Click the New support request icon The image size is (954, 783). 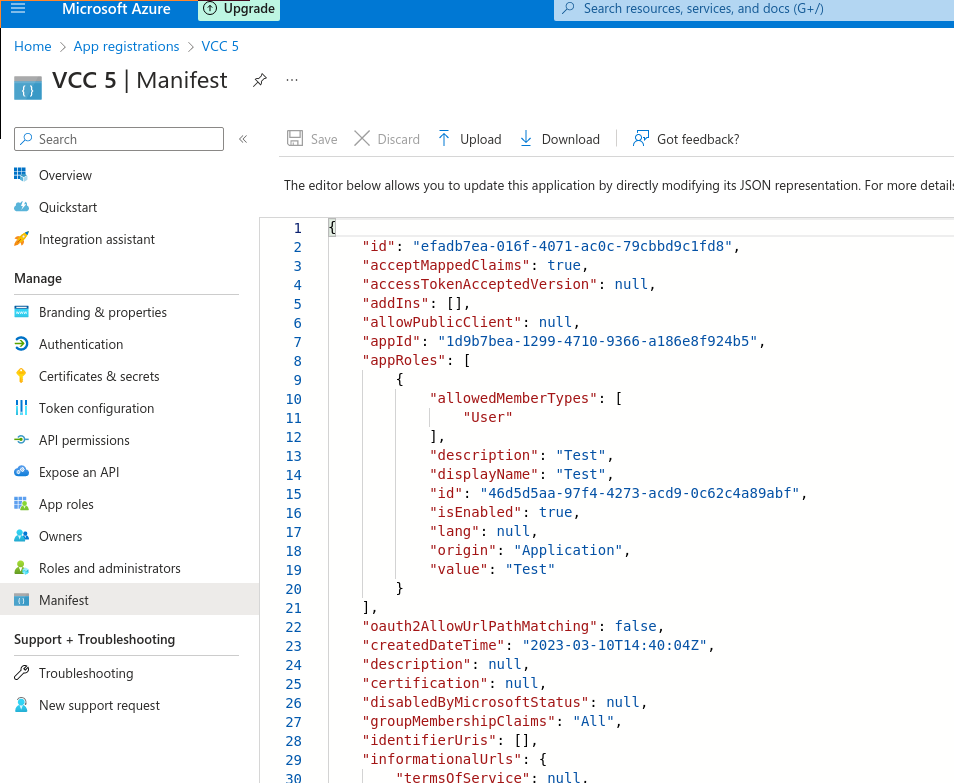pyautogui.click(x=21, y=705)
